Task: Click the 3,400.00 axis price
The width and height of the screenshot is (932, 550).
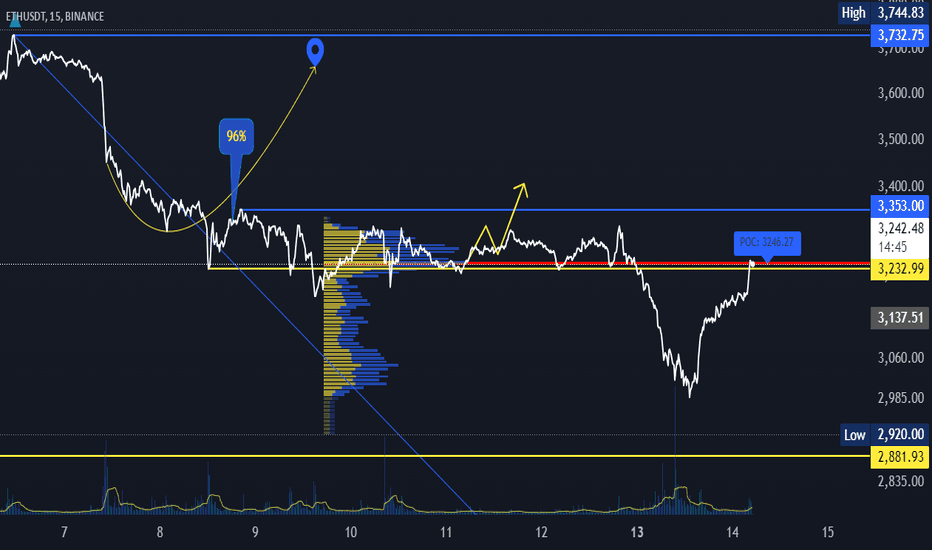Action: pos(900,186)
